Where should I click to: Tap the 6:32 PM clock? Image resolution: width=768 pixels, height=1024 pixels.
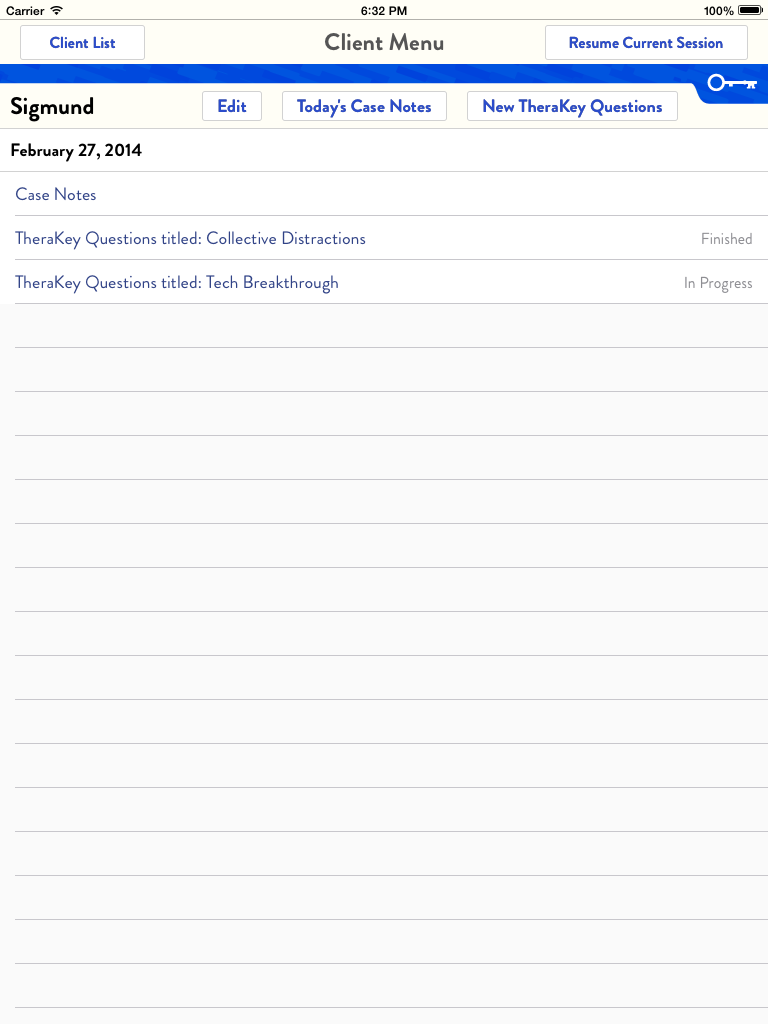(x=384, y=10)
